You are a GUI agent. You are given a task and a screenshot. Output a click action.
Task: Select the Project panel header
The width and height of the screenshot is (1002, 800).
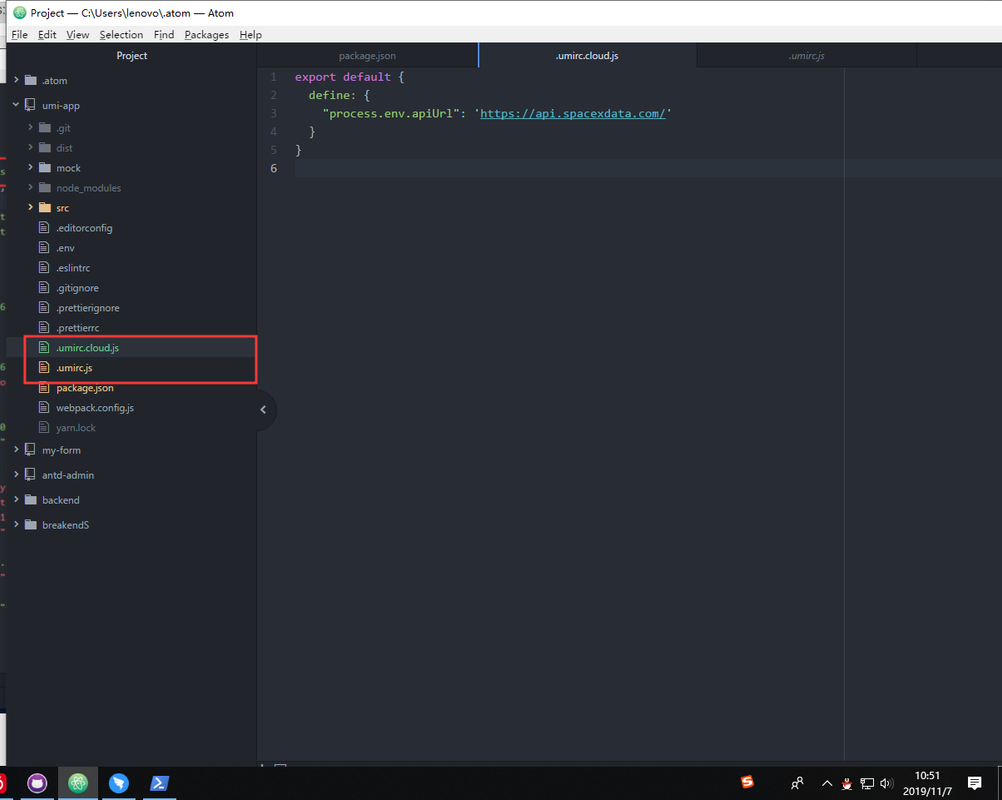tap(132, 56)
